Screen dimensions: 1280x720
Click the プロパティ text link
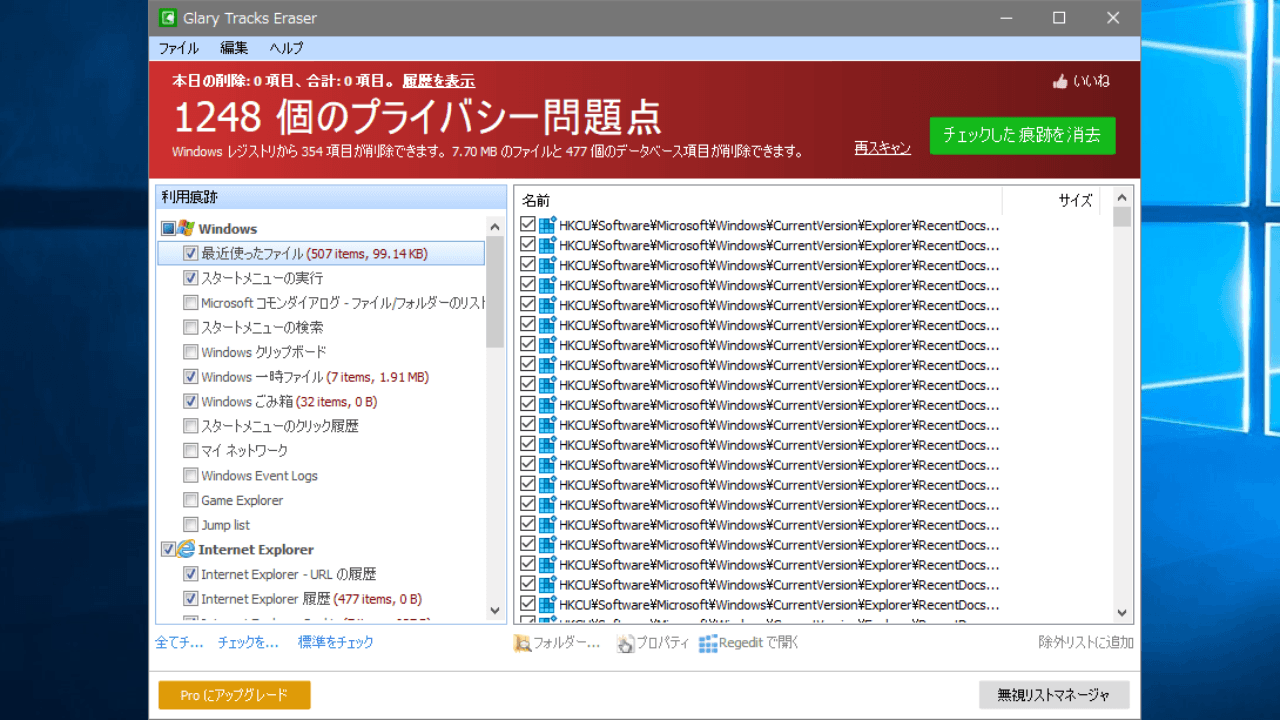(663, 643)
